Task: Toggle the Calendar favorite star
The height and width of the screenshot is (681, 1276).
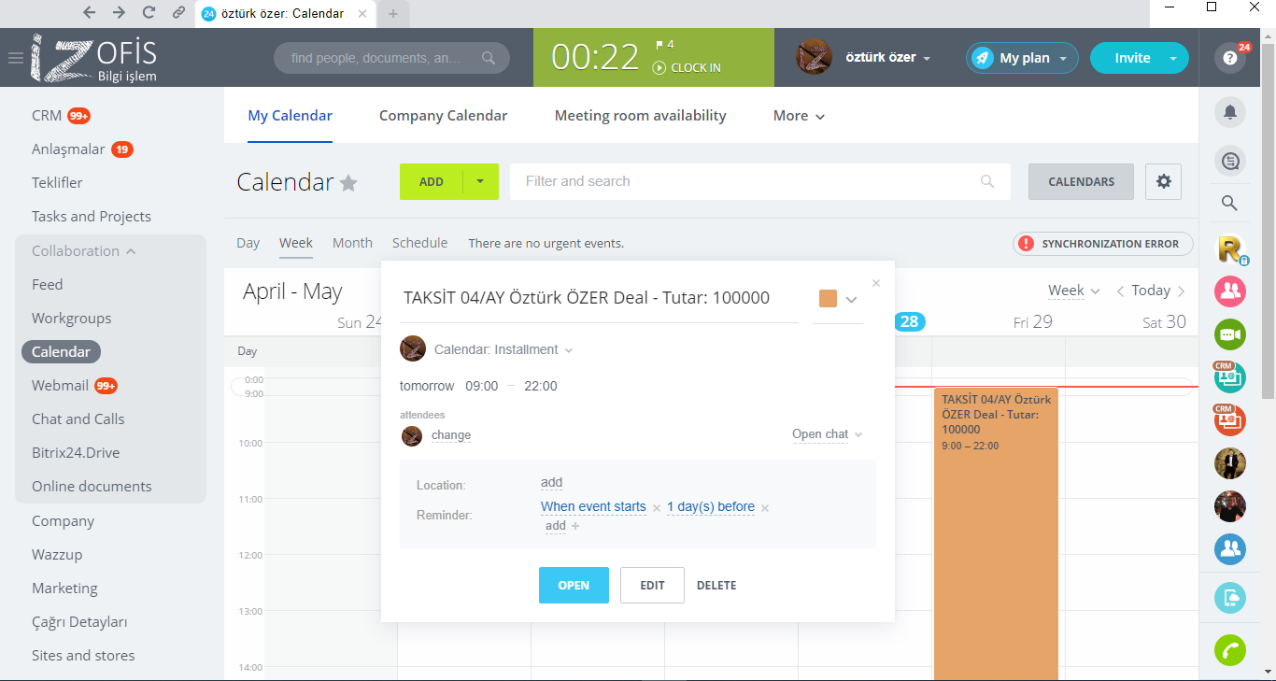Action: click(348, 183)
